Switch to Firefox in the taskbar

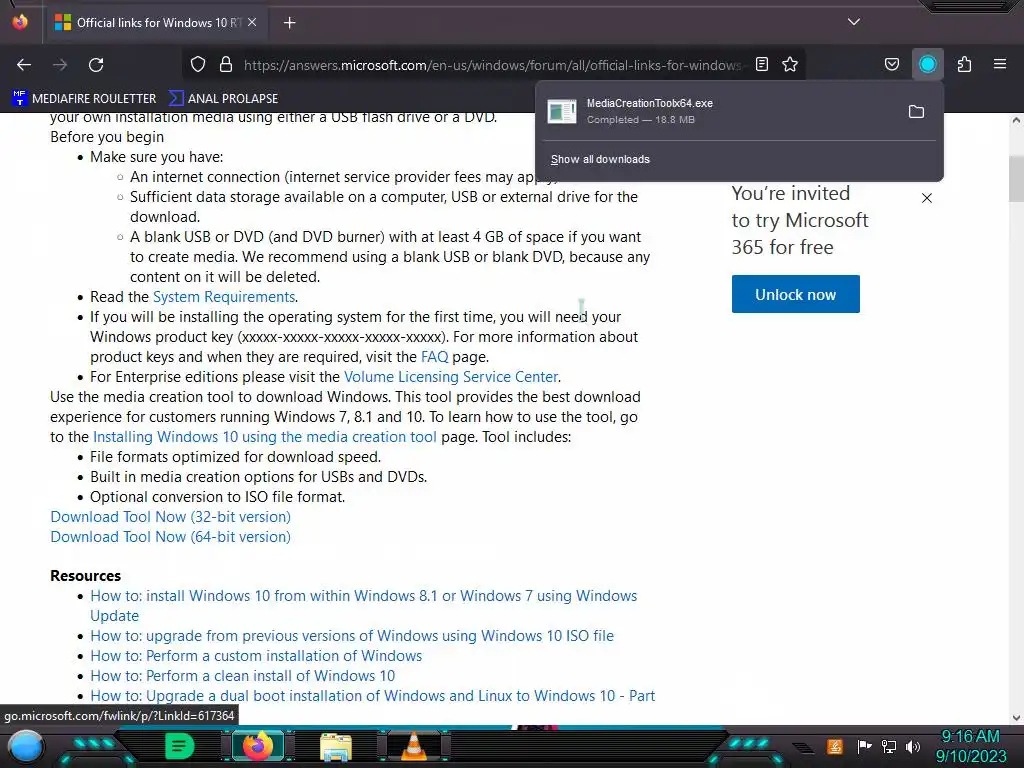[x=257, y=746]
